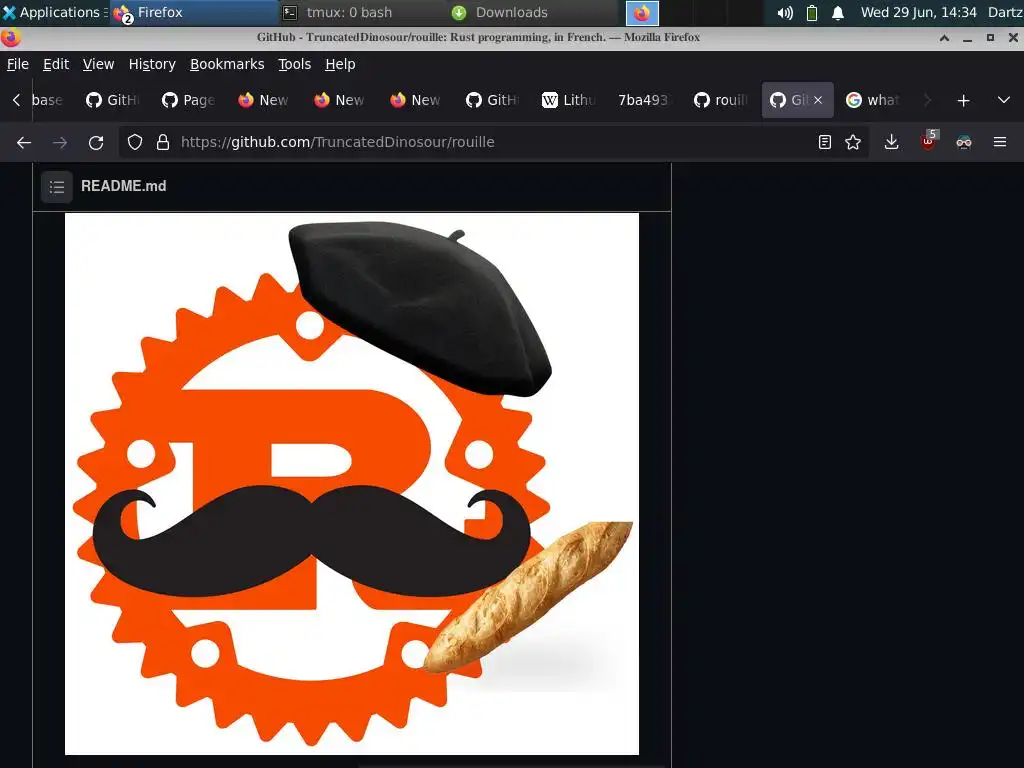This screenshot has width=1024, height=768.
Task: Open the tracking protection shield icon
Action: [135, 142]
